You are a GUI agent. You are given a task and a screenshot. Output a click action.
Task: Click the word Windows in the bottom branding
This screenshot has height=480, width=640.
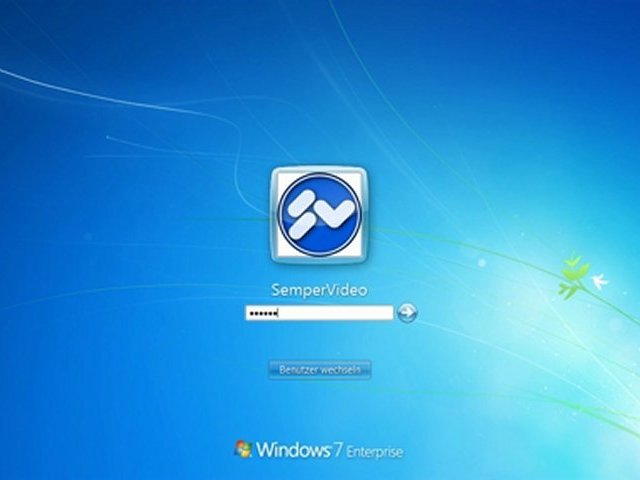(x=292, y=450)
